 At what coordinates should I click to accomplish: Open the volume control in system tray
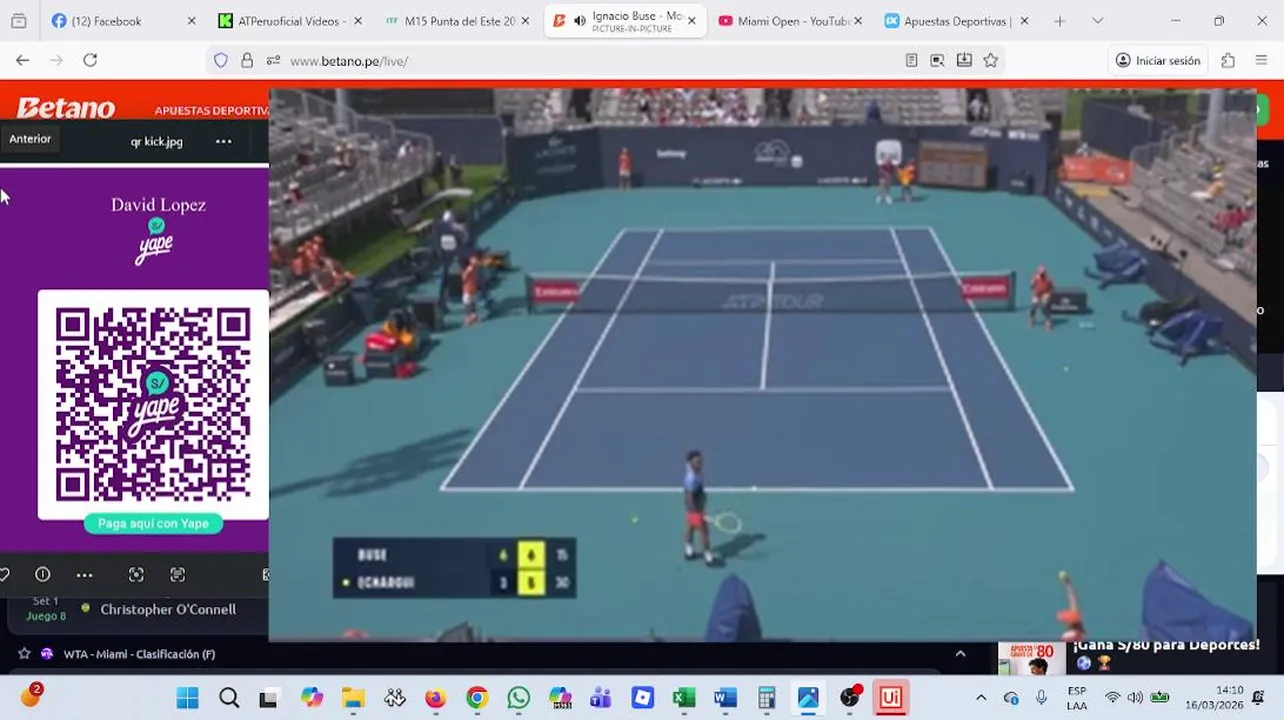point(1135,698)
